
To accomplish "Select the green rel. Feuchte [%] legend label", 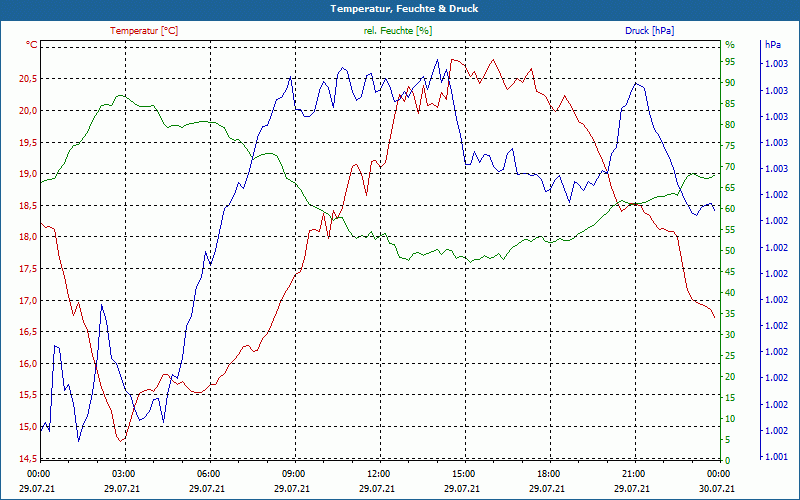I will pyautogui.click(x=398, y=31).
